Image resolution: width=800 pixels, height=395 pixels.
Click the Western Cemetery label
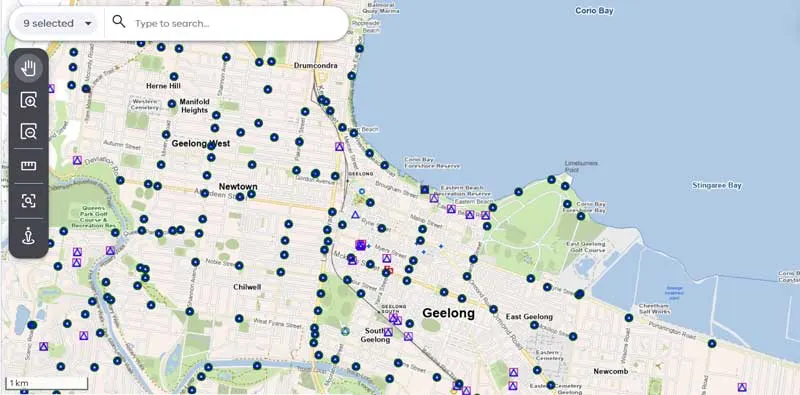144,105
